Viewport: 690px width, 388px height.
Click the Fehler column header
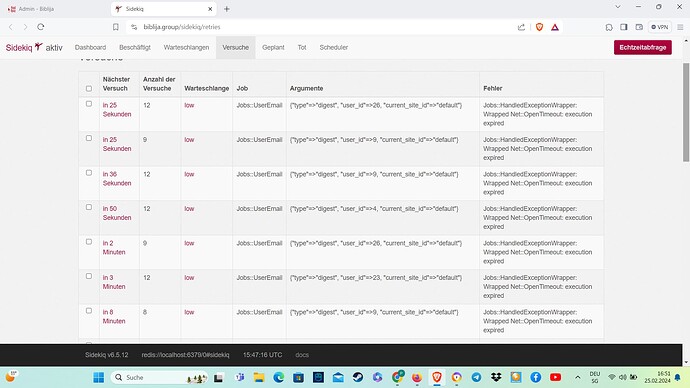[x=492, y=88]
